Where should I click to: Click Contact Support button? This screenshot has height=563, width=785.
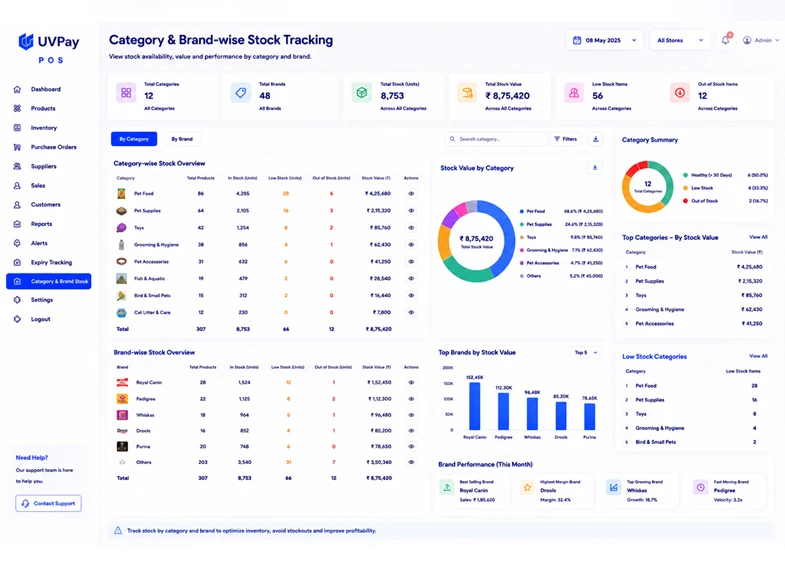tap(49, 503)
